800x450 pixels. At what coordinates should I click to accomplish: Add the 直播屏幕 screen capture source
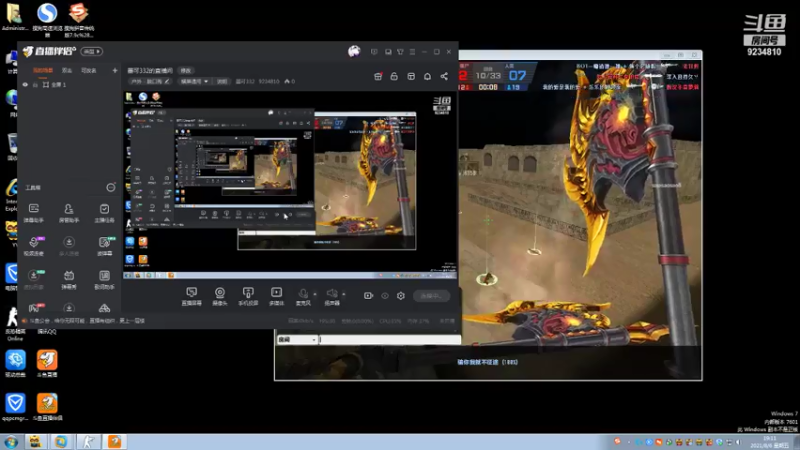tap(192, 296)
